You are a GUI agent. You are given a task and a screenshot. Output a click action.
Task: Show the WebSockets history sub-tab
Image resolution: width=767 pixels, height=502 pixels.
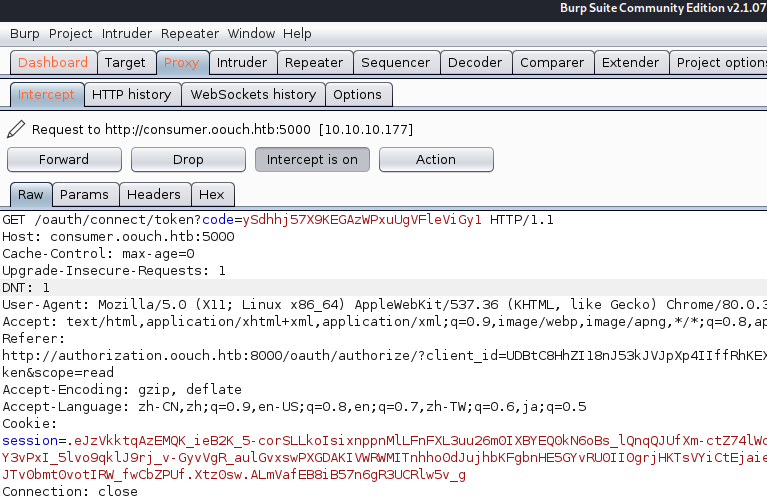[x=253, y=94]
